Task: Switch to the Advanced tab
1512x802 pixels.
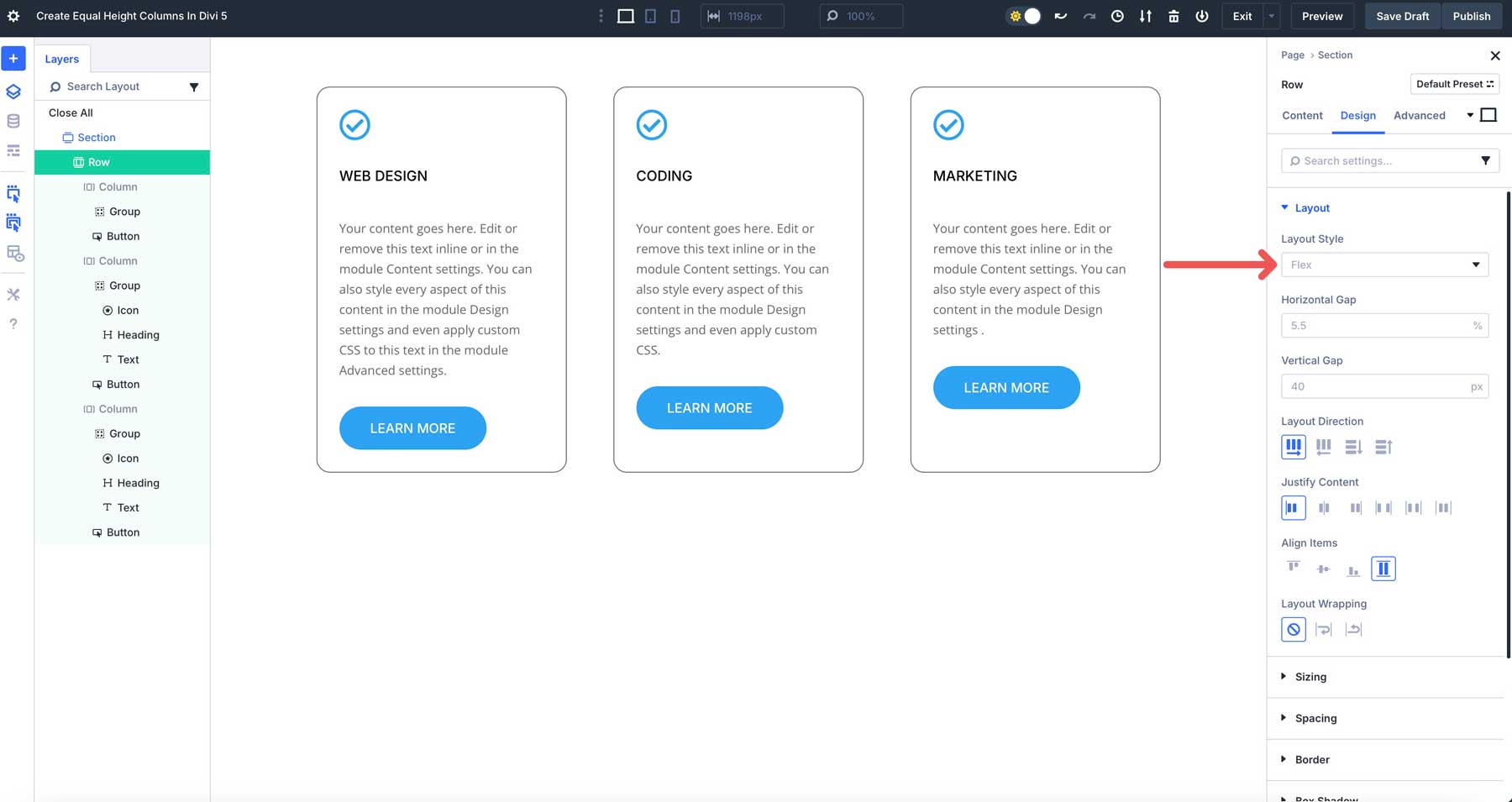Action: 1420,116
